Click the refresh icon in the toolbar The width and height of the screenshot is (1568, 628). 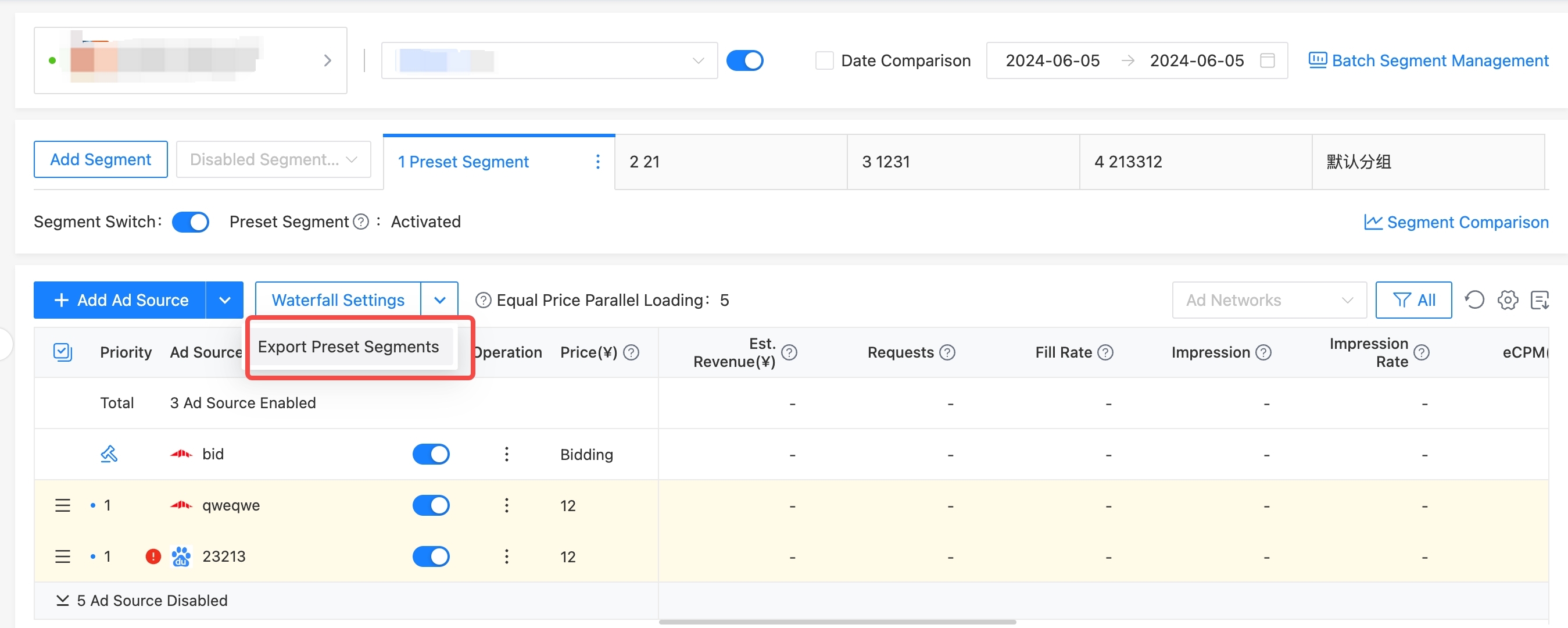pyautogui.click(x=1474, y=299)
